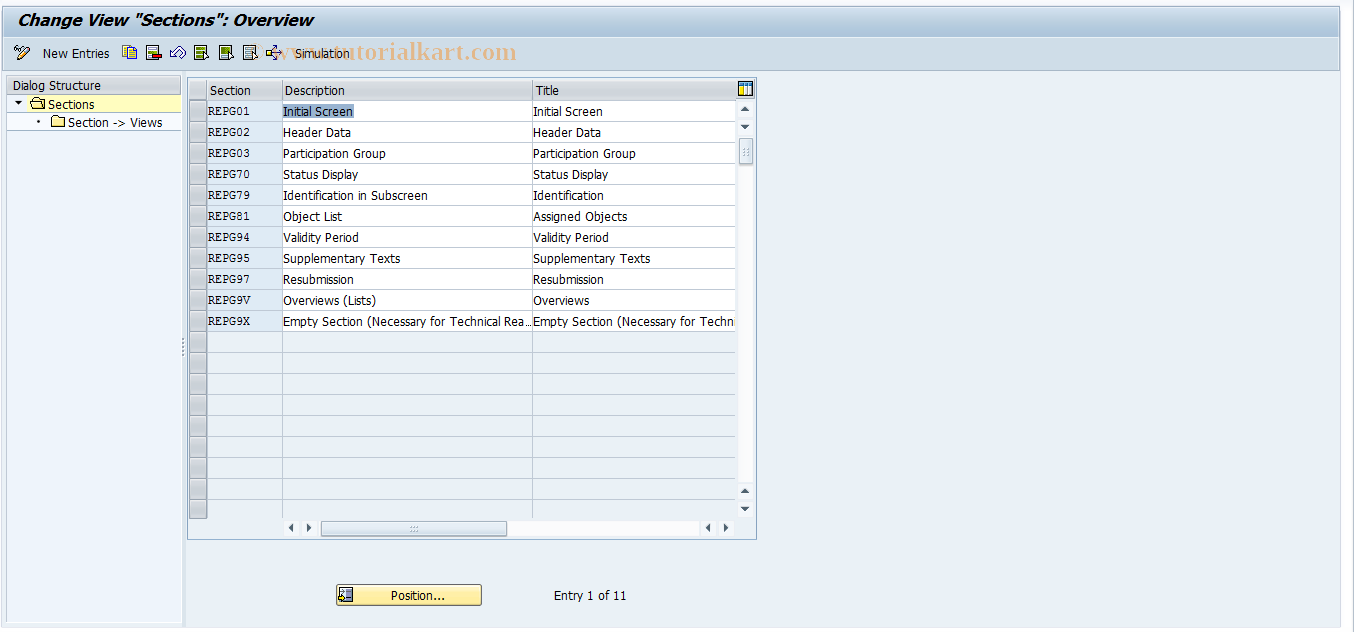The height and width of the screenshot is (632, 1354).
Task: Select the row selector for REPG9V
Action: tap(198, 300)
